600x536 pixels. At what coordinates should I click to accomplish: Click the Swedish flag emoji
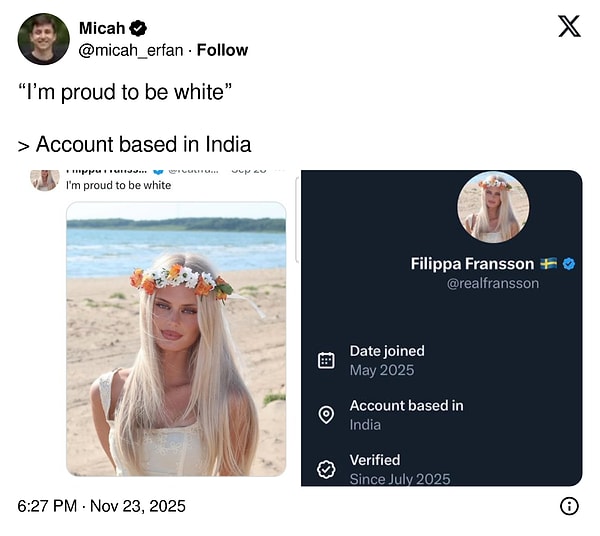pyautogui.click(x=548, y=263)
